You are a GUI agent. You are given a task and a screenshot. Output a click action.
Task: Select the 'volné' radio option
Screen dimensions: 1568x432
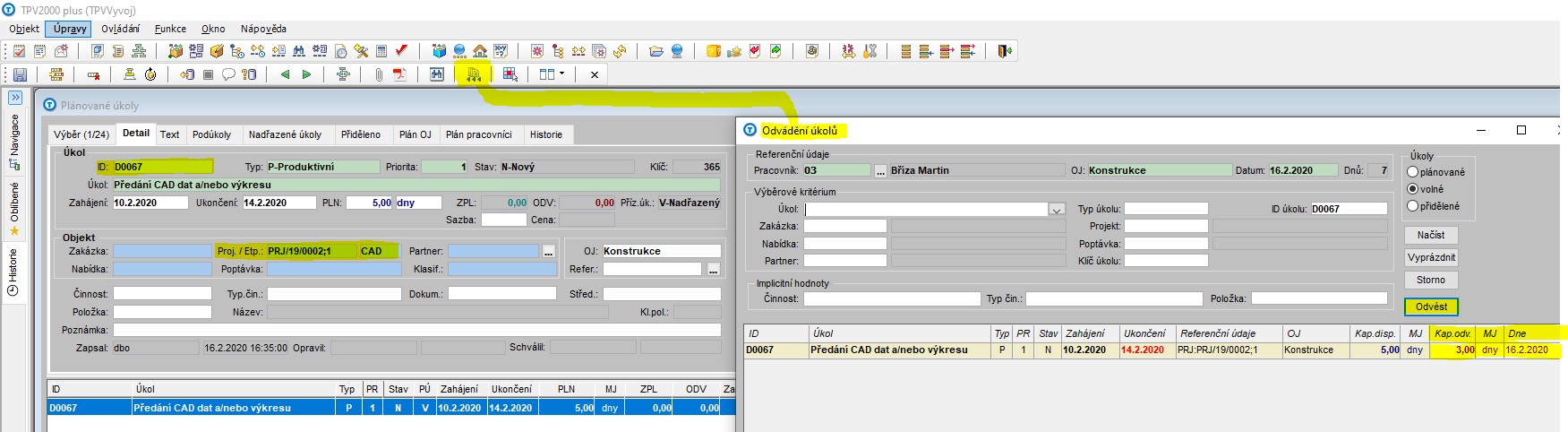[x=1412, y=189]
